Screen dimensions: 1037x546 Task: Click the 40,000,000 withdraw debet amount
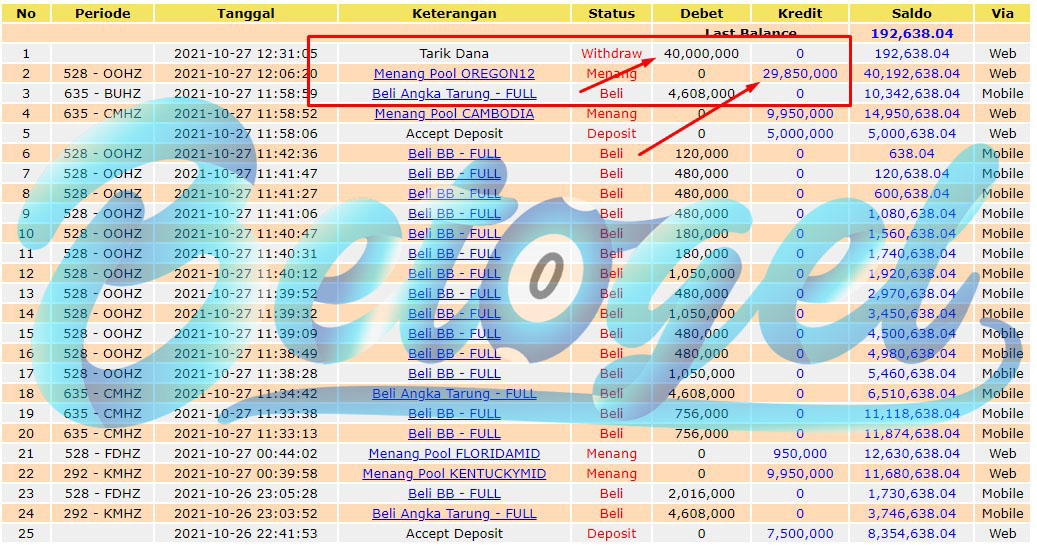pyautogui.click(x=702, y=54)
